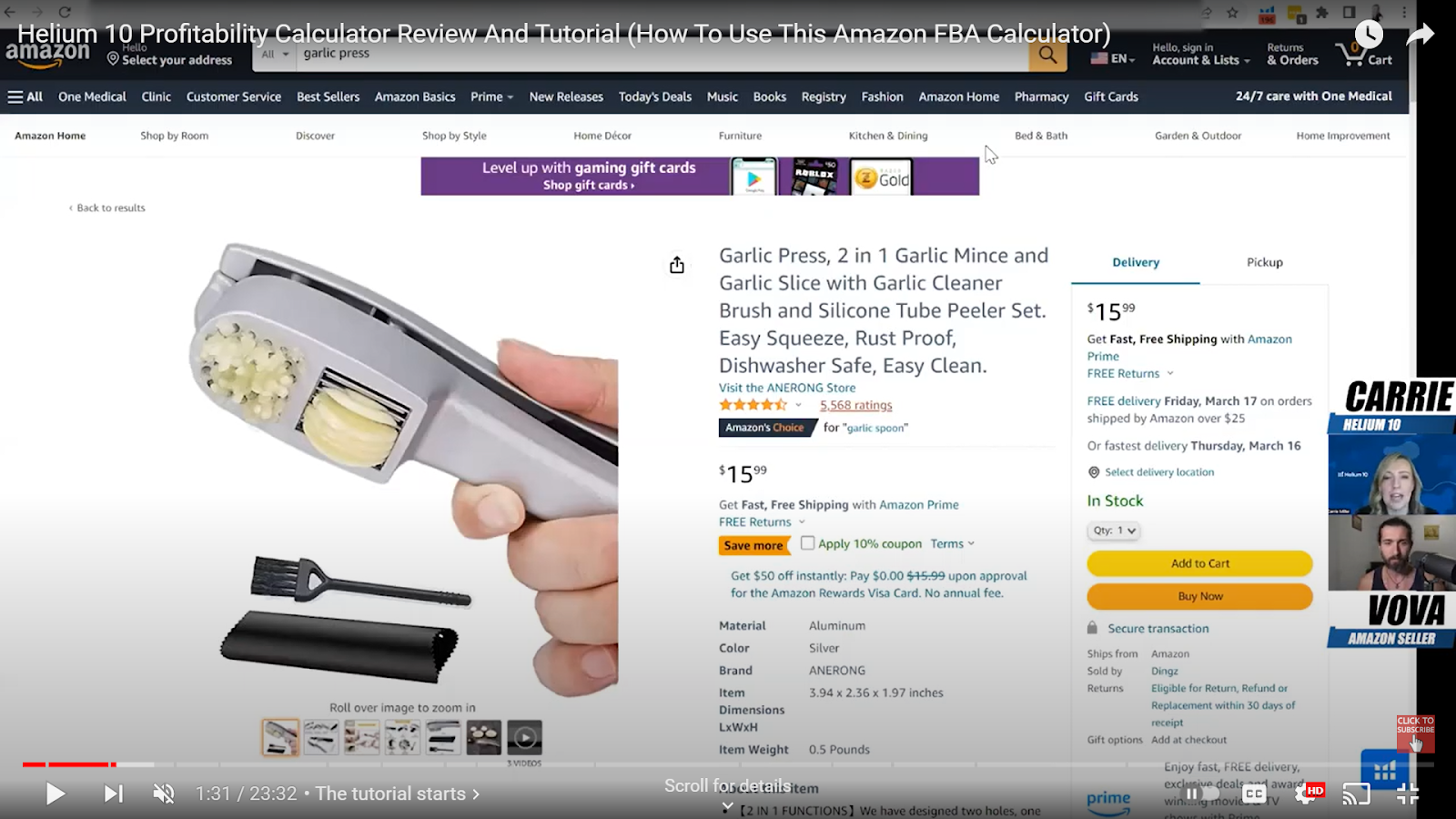The width and height of the screenshot is (1456, 819).
Task: Click the Watch Later clock icon
Action: (1369, 35)
